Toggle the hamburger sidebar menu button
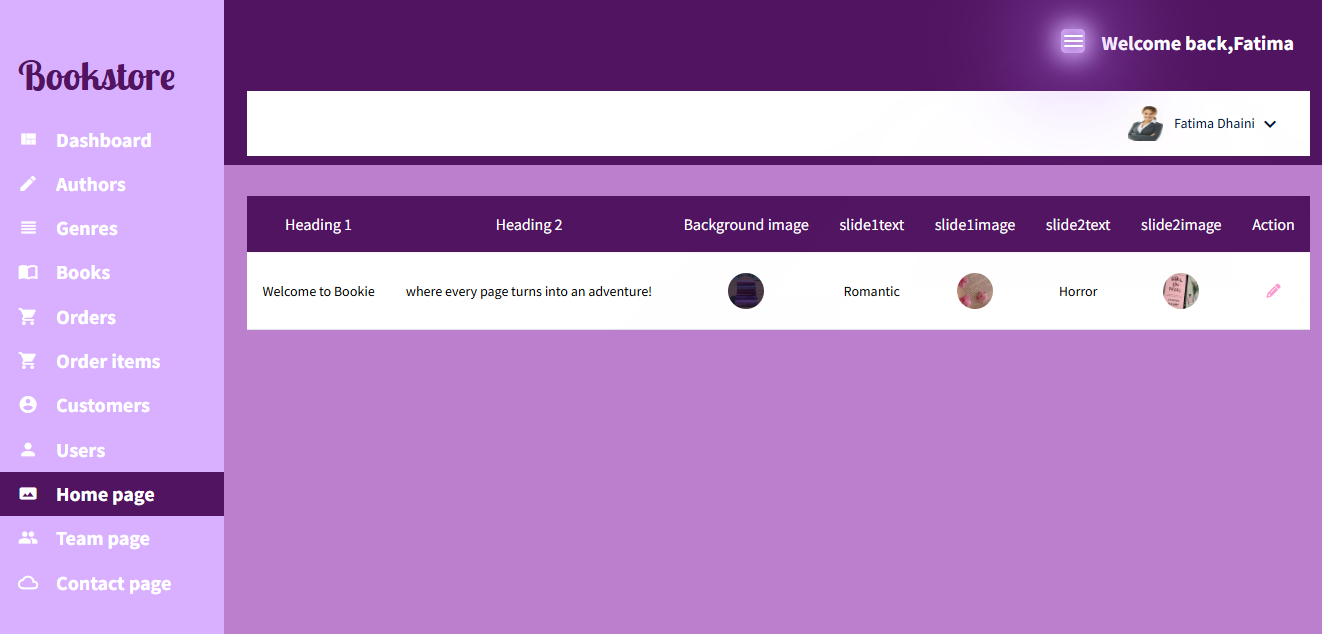 (1073, 41)
